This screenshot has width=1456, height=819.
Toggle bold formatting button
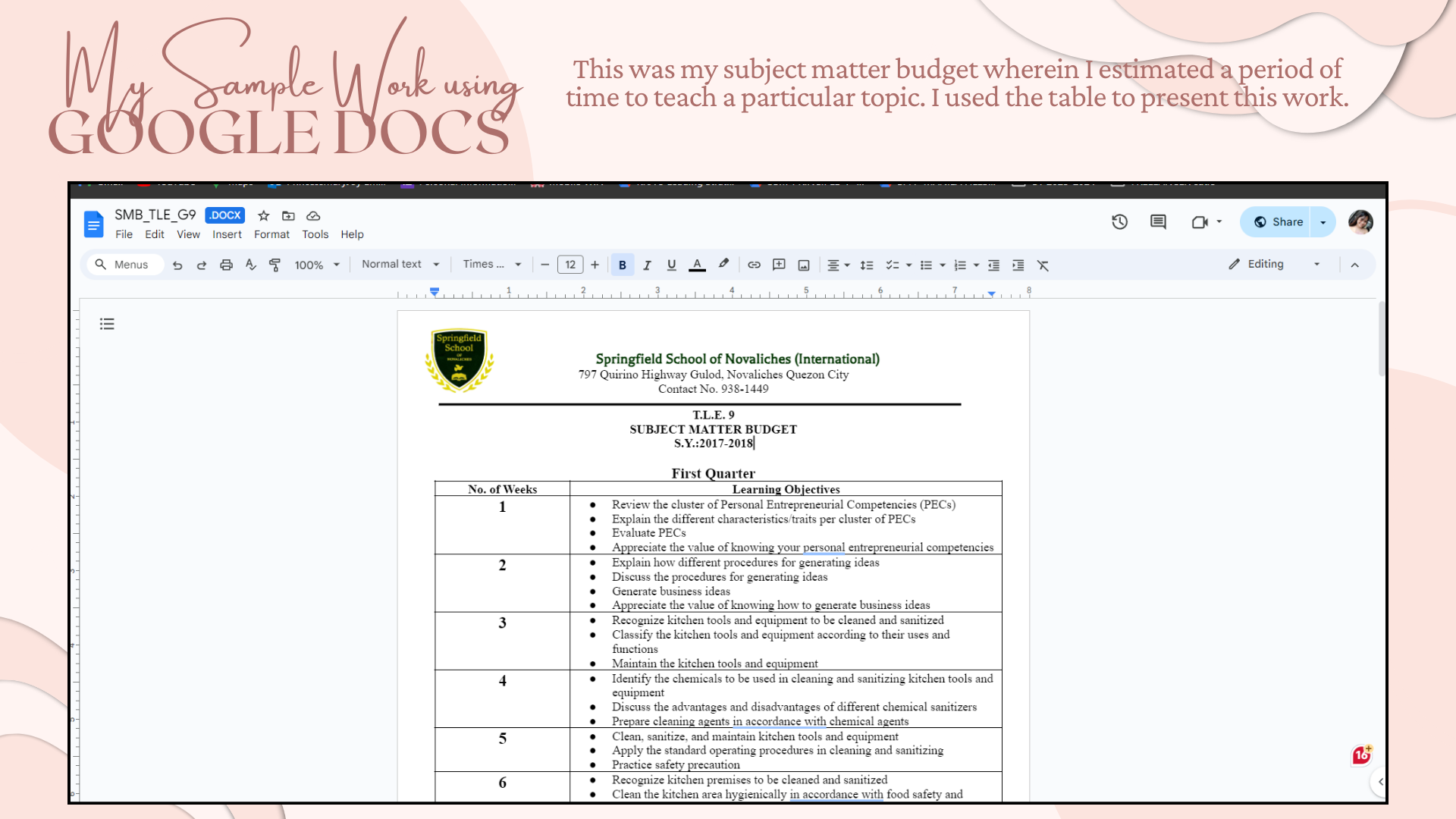[x=623, y=265]
